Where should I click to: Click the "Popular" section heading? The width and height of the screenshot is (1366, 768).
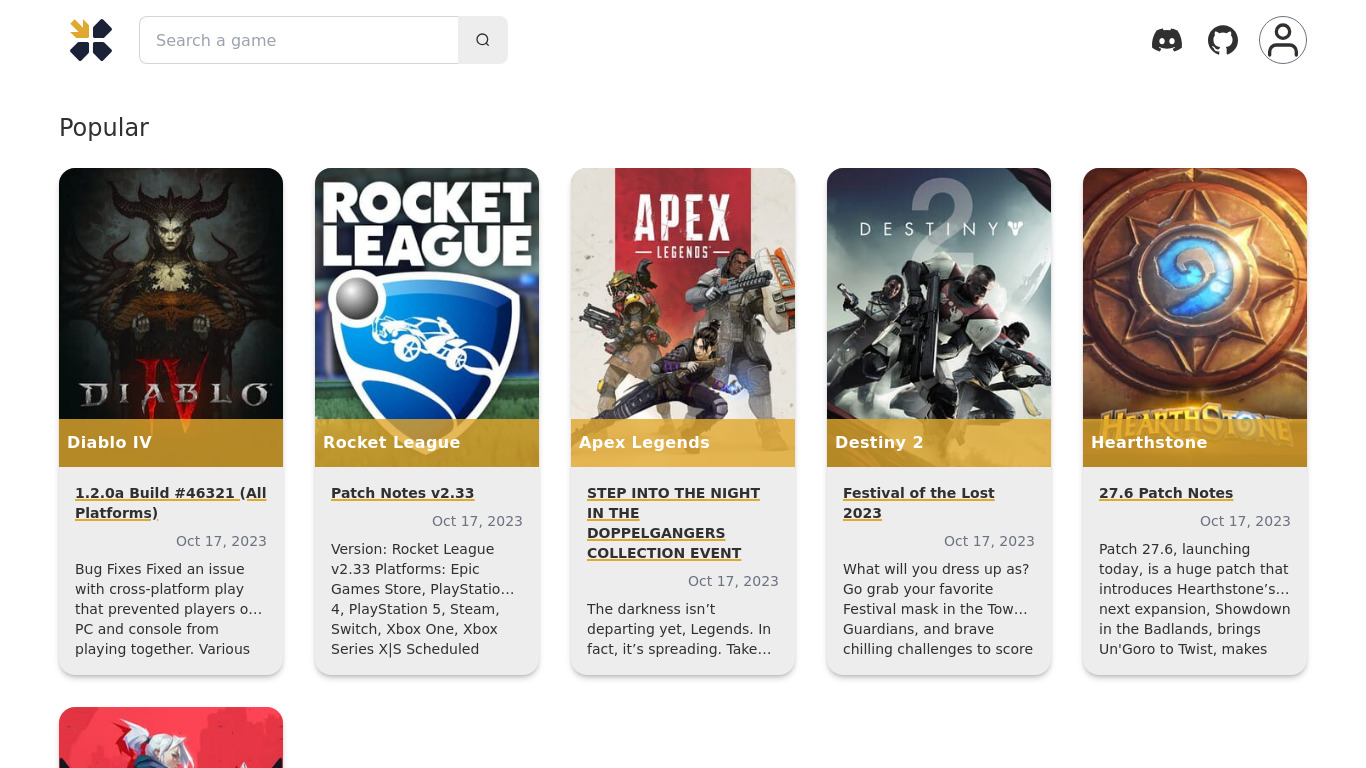click(x=104, y=128)
